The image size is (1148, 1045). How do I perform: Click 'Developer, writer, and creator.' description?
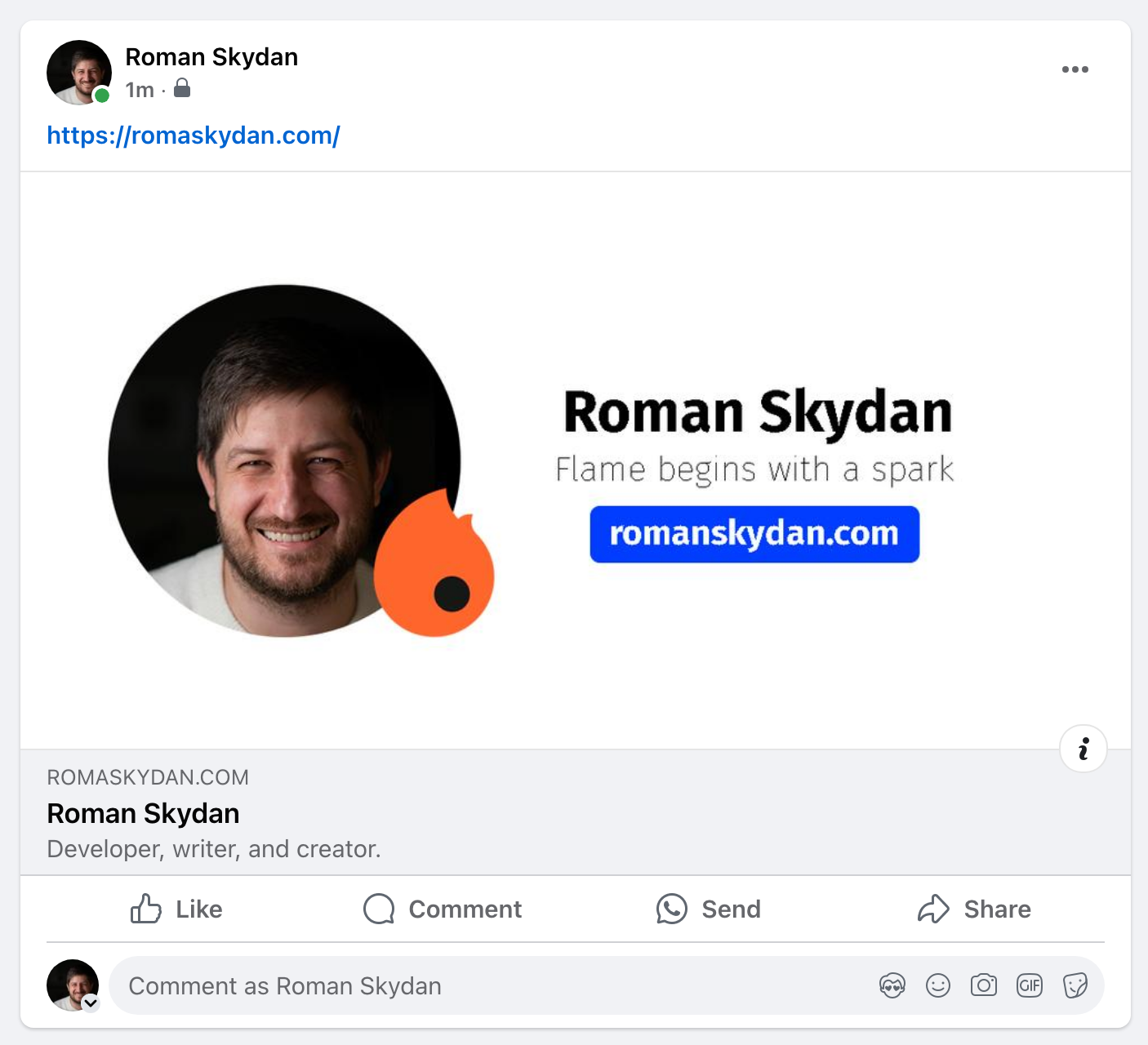tap(214, 849)
